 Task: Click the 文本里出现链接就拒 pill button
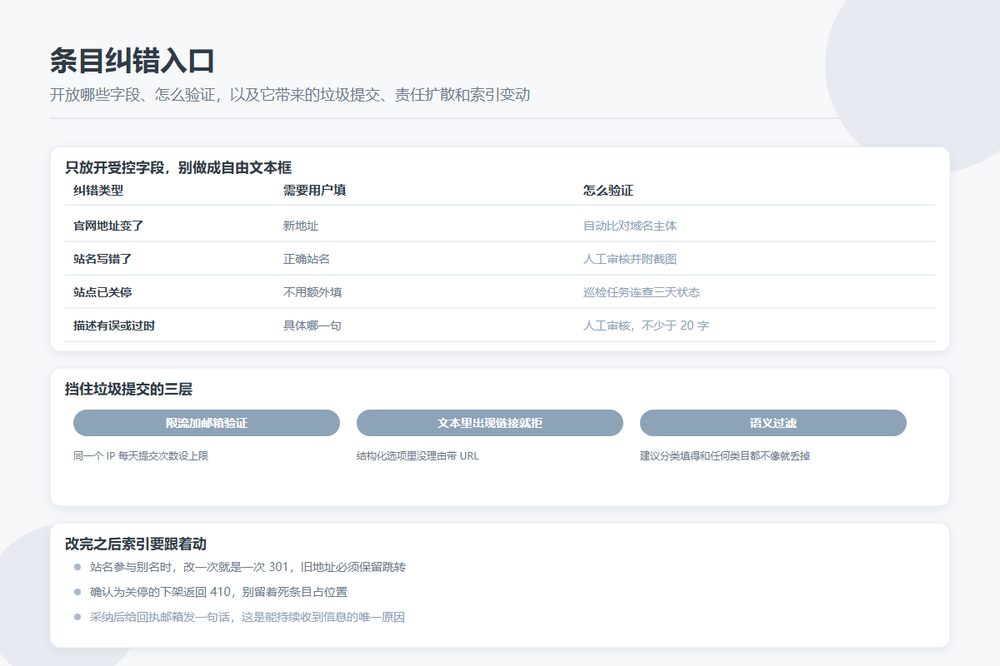pos(489,423)
